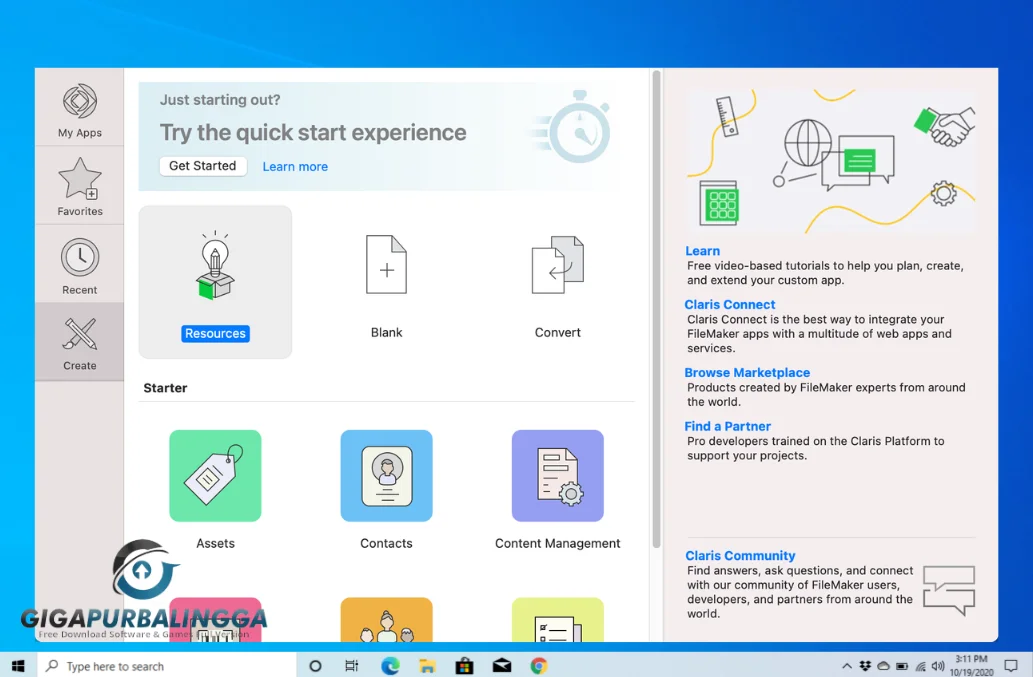Click the OneDrive cloud tray icon

click(883, 666)
